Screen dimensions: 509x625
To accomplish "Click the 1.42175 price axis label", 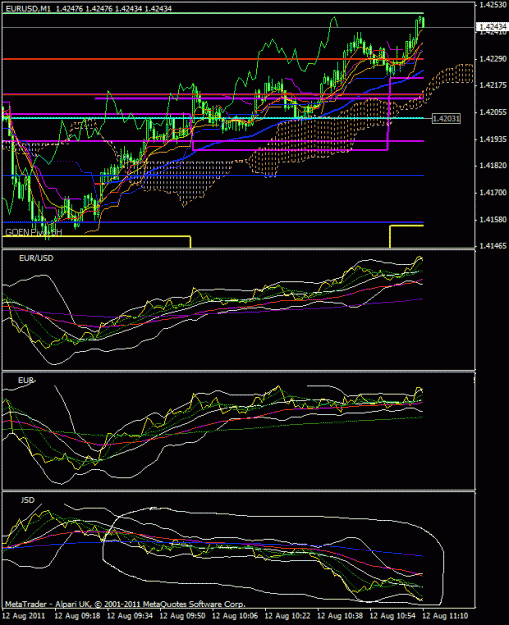I will coord(493,85).
